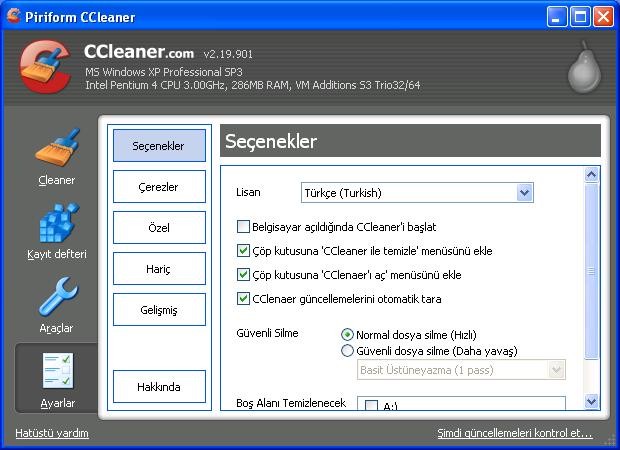Switch to the Çerezler tab
The height and width of the screenshot is (450, 620).
159,187
